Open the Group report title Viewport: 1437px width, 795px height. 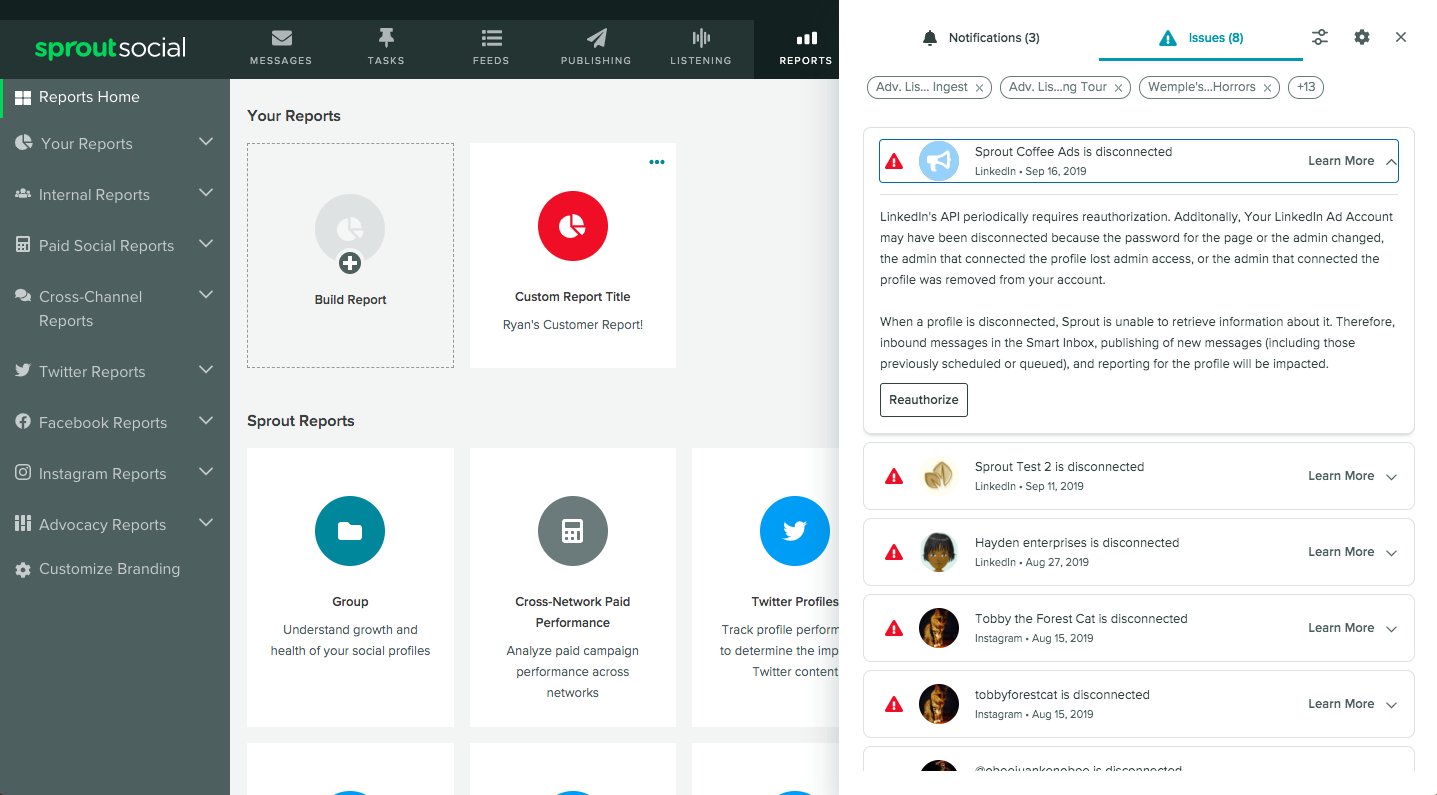[350, 602]
